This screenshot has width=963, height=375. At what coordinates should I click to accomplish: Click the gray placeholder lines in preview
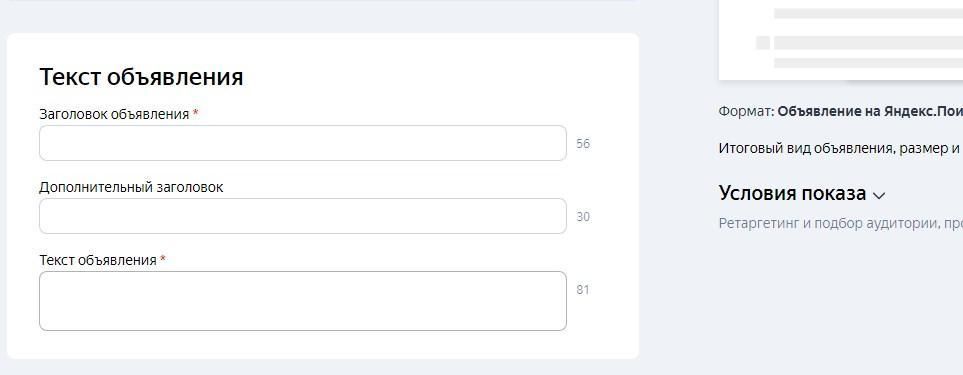point(868,38)
